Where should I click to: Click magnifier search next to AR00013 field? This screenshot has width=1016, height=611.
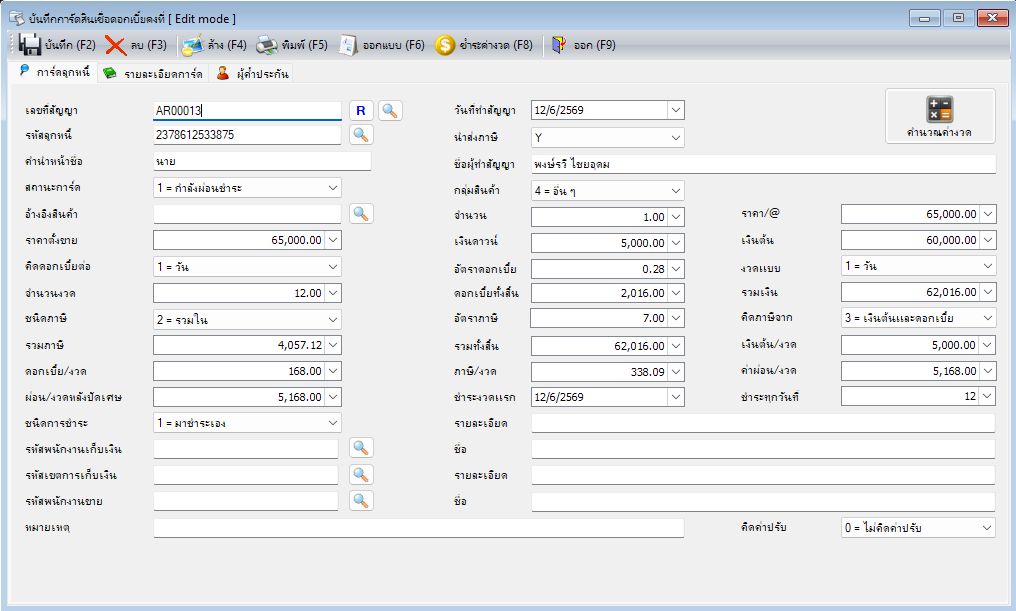[x=389, y=111]
